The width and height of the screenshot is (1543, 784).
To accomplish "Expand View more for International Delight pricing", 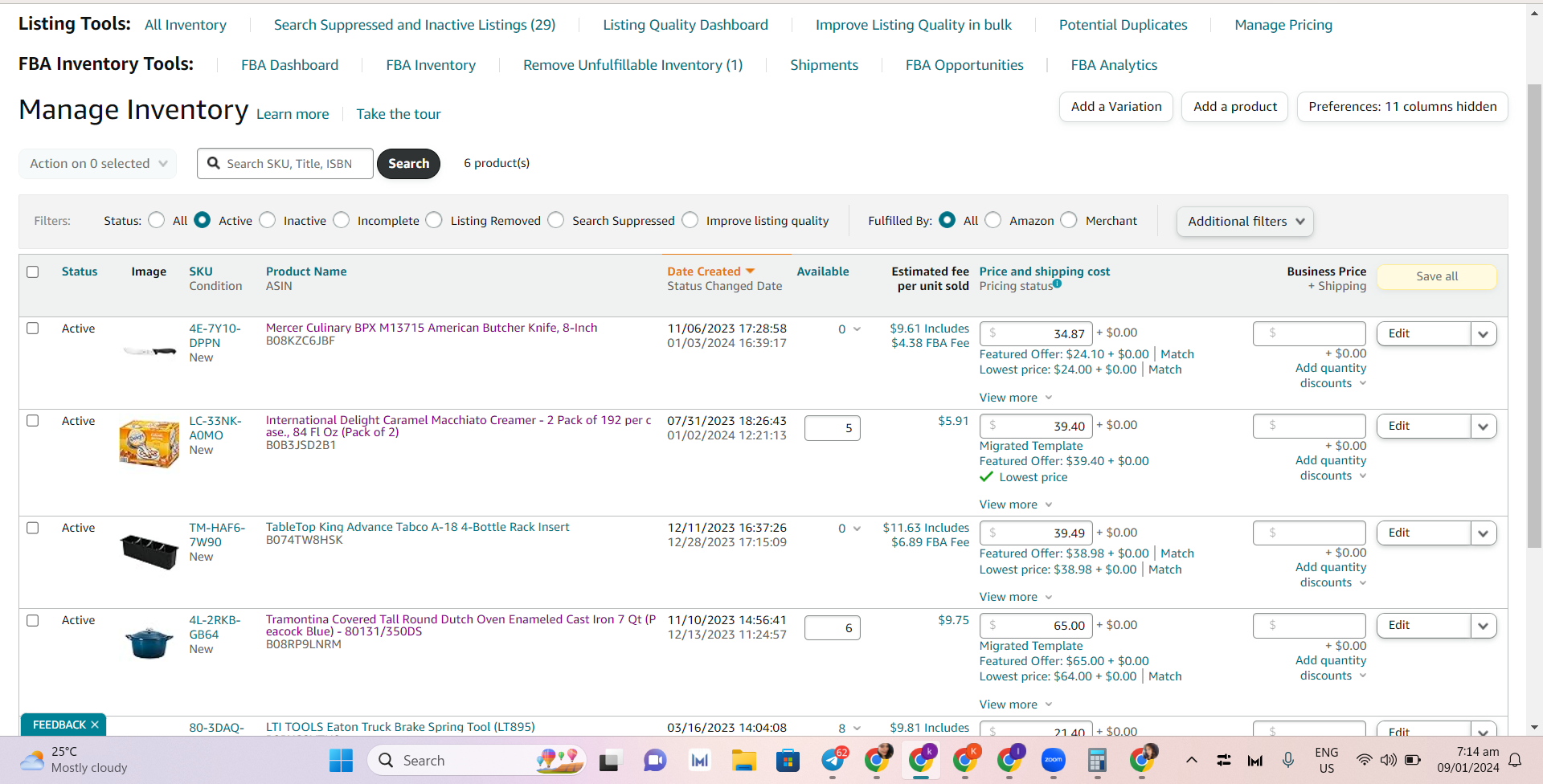I will coord(1016,504).
